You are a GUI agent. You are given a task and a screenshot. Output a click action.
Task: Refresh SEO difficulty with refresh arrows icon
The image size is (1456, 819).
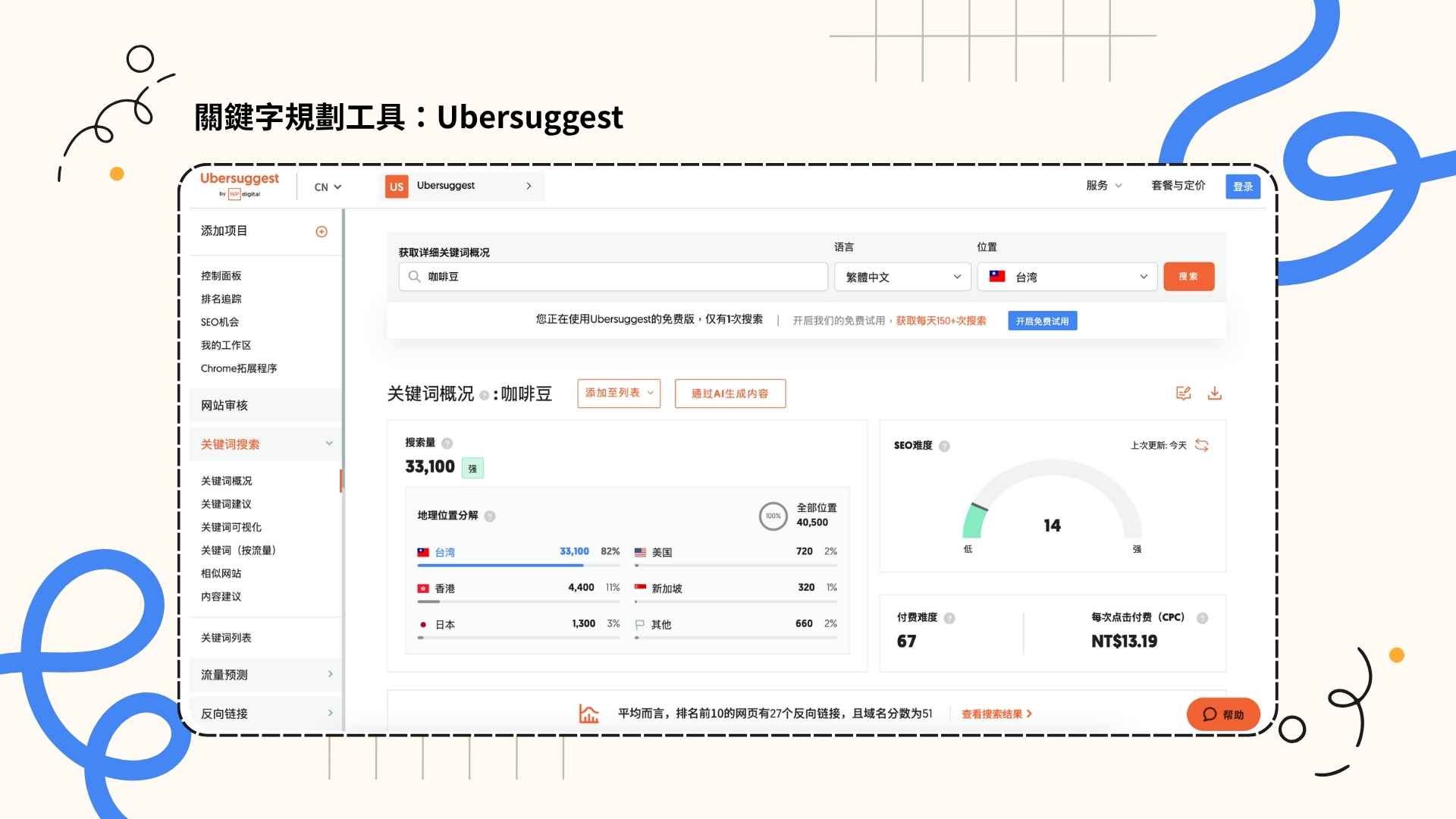pyautogui.click(x=1202, y=445)
